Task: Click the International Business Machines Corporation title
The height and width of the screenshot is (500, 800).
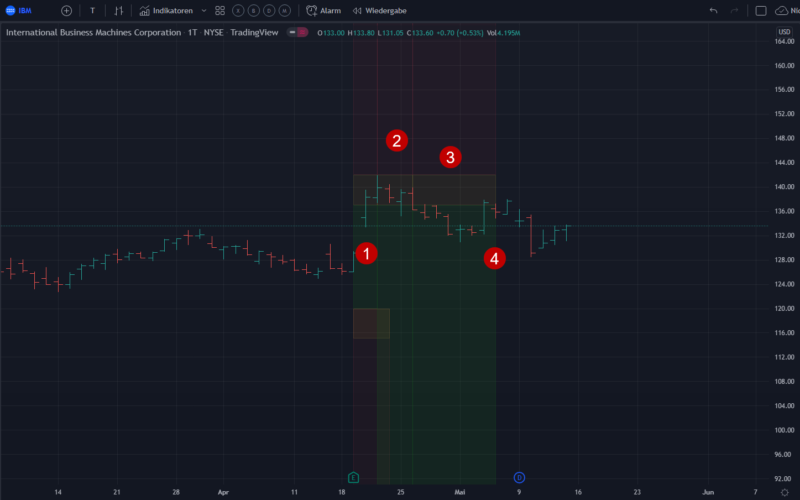Action: pyautogui.click(x=94, y=32)
